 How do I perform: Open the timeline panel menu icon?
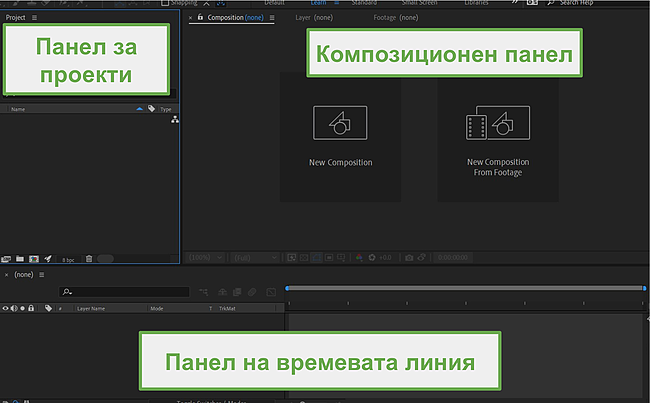click(41, 274)
